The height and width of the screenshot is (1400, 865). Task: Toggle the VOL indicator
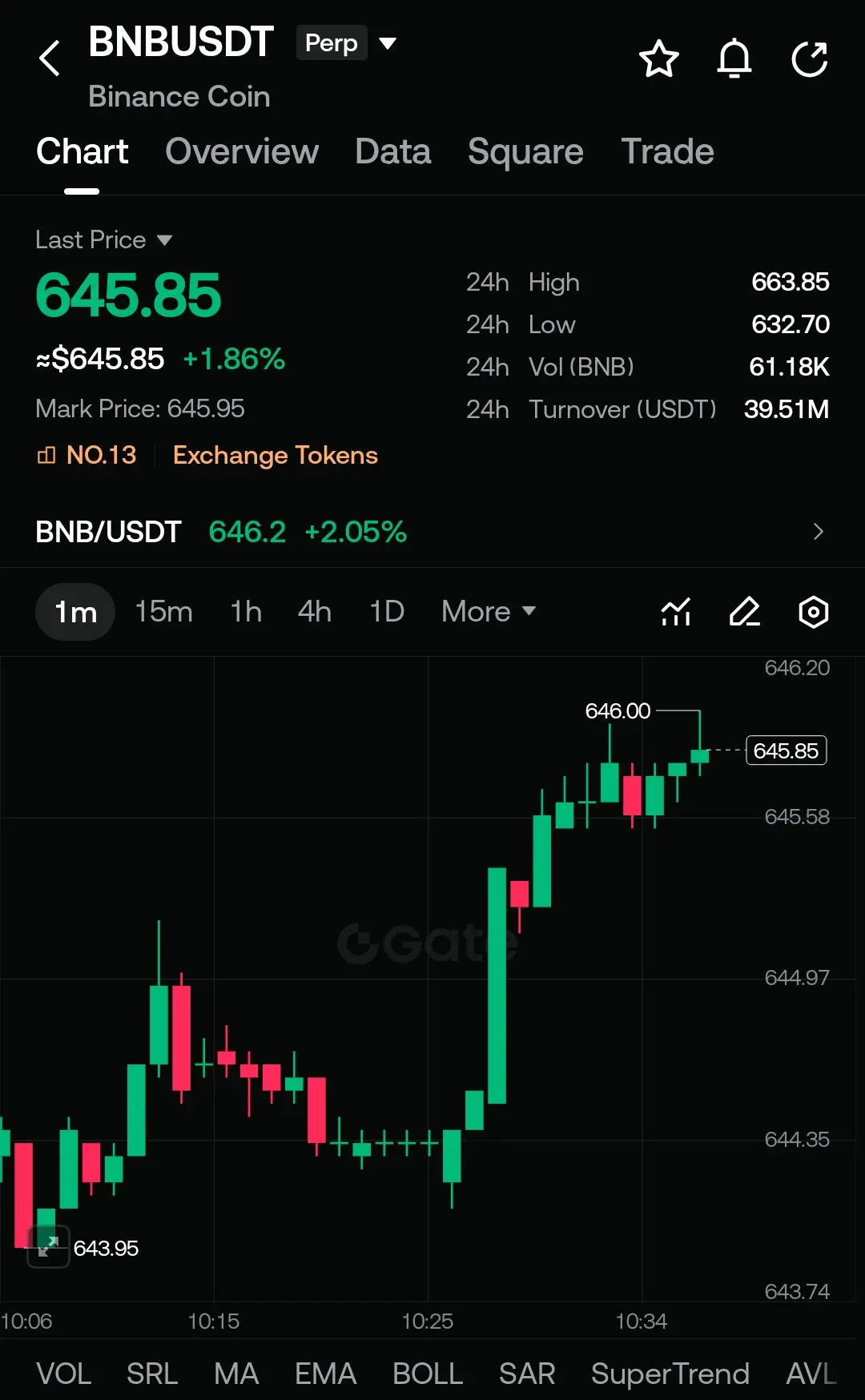(x=64, y=1374)
